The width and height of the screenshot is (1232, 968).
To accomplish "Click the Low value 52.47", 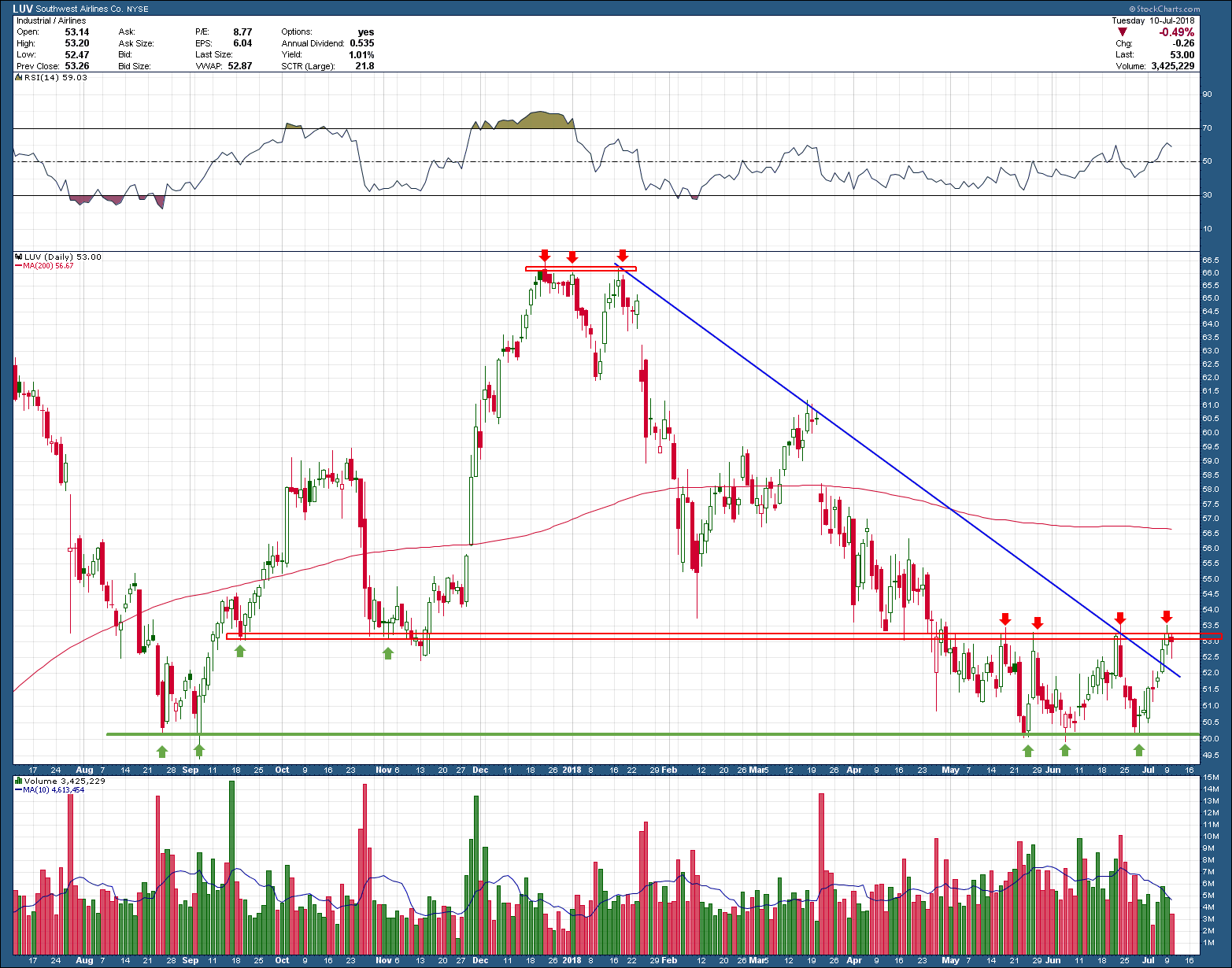I will tap(76, 54).
